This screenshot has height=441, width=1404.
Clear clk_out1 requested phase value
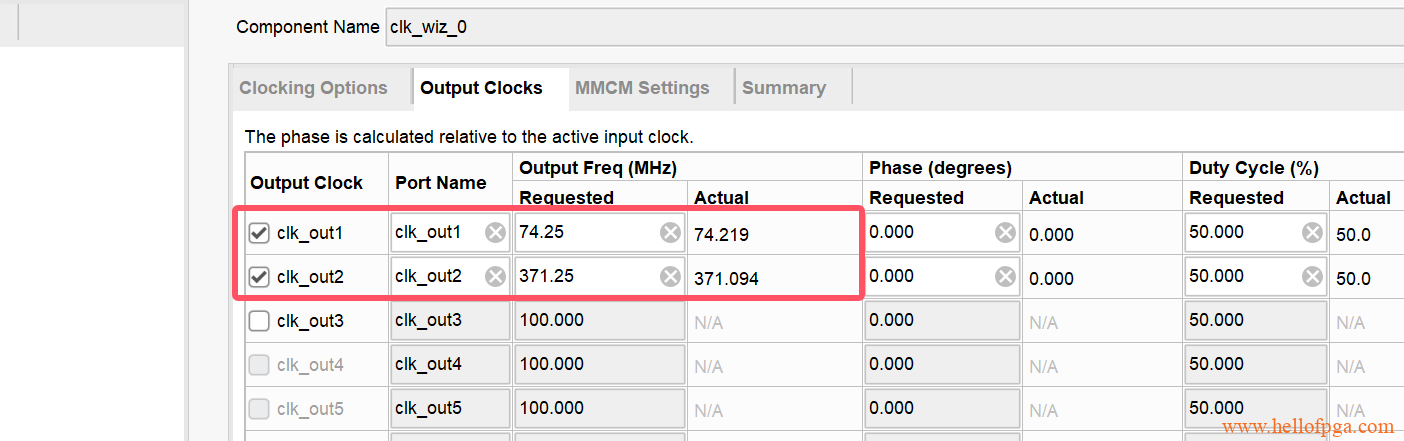point(1005,233)
